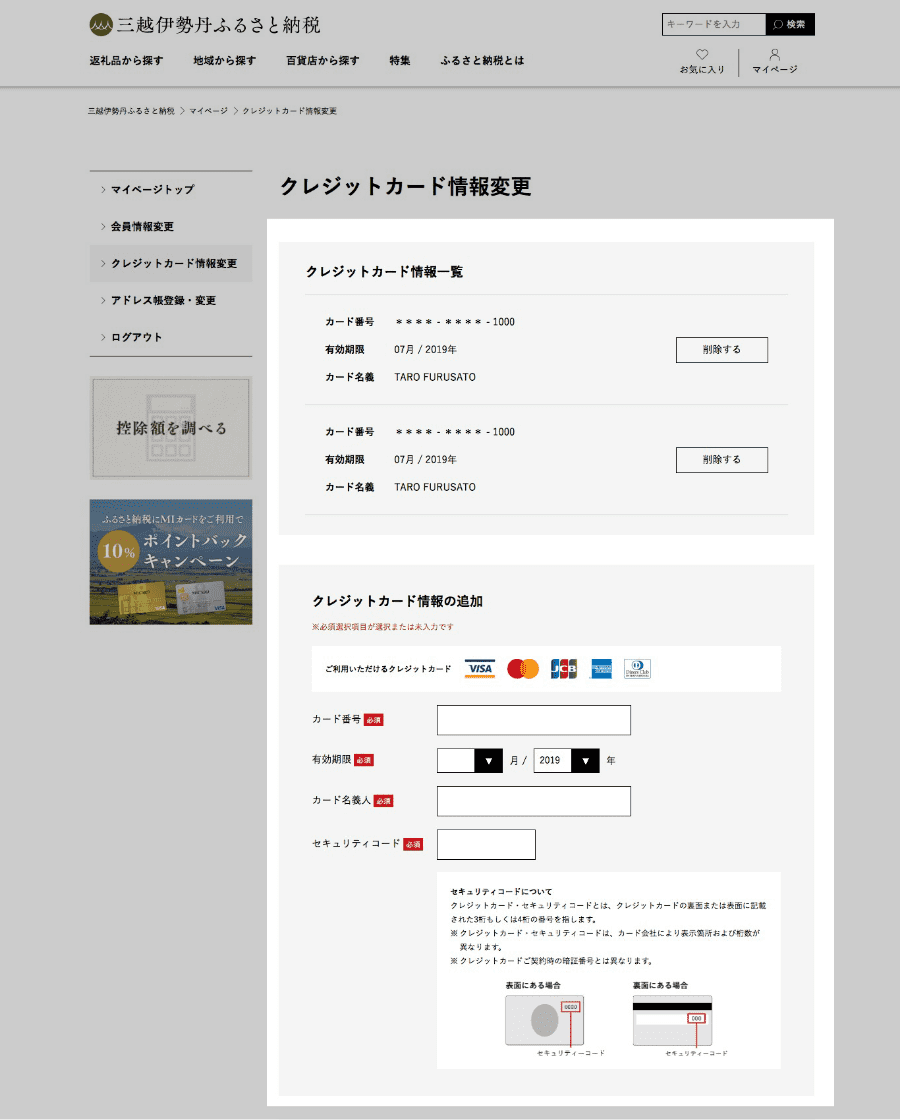
Task: Open the expiration year 2019 dropdown
Action: coord(566,761)
